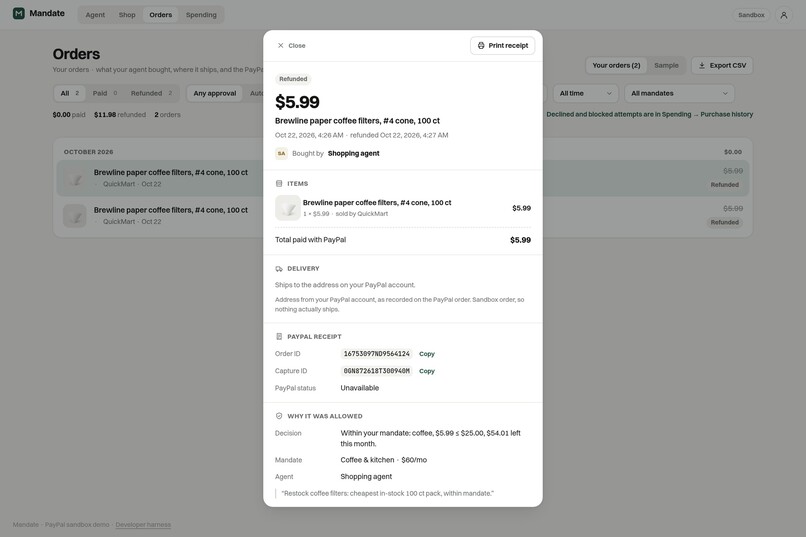Click the download icon on Export CSV

click(x=702, y=66)
